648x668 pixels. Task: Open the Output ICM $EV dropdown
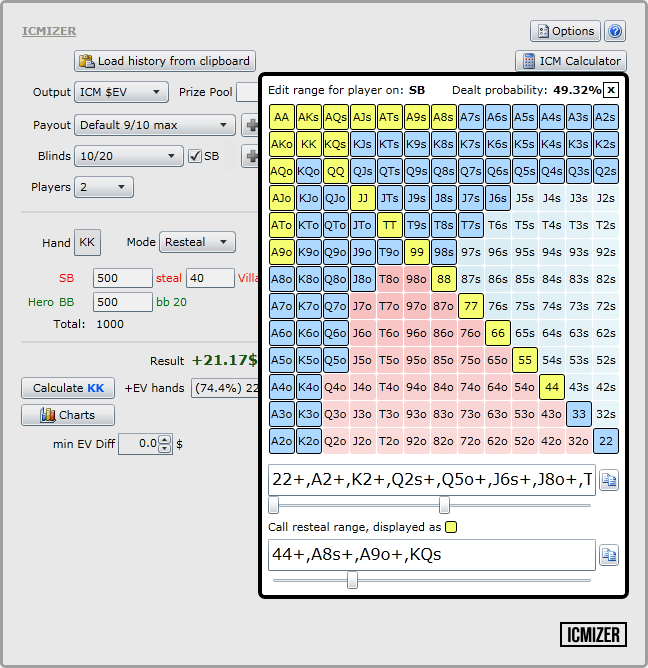click(x=121, y=92)
